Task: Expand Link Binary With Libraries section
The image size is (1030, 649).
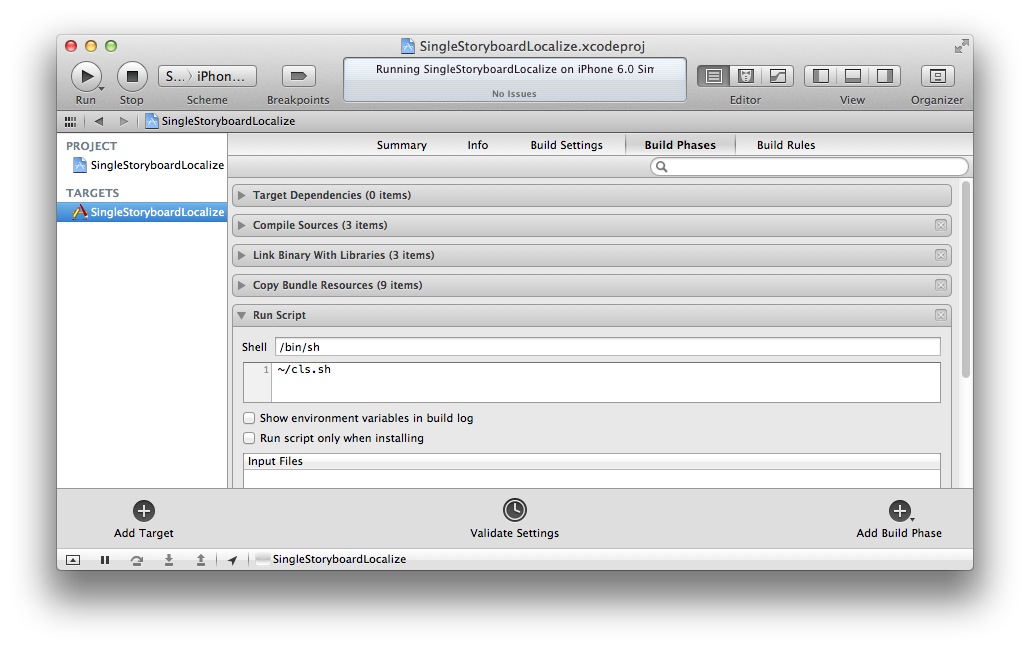Action: pos(241,256)
